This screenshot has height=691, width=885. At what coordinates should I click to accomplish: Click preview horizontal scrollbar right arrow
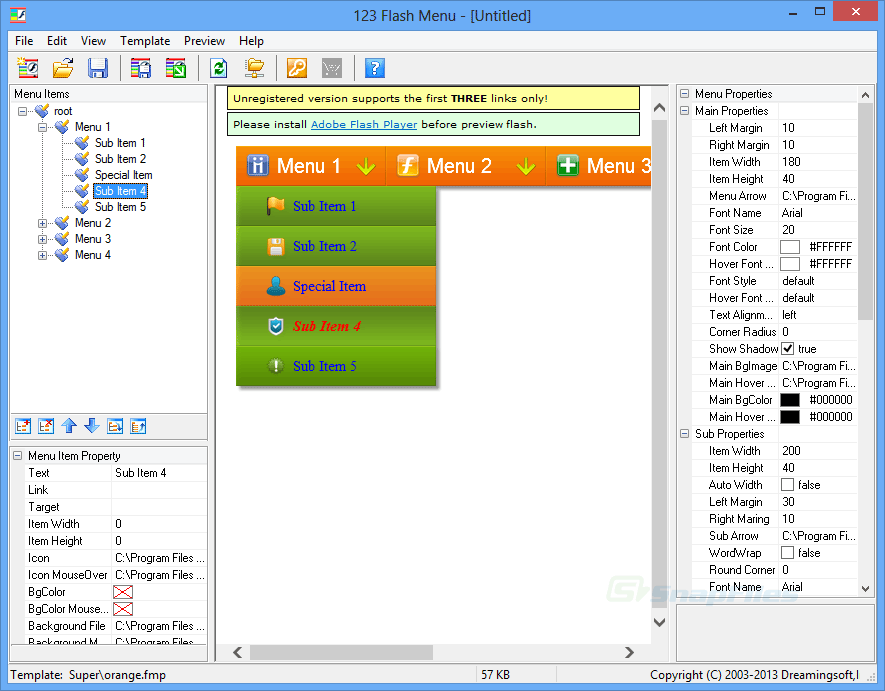[x=629, y=653]
